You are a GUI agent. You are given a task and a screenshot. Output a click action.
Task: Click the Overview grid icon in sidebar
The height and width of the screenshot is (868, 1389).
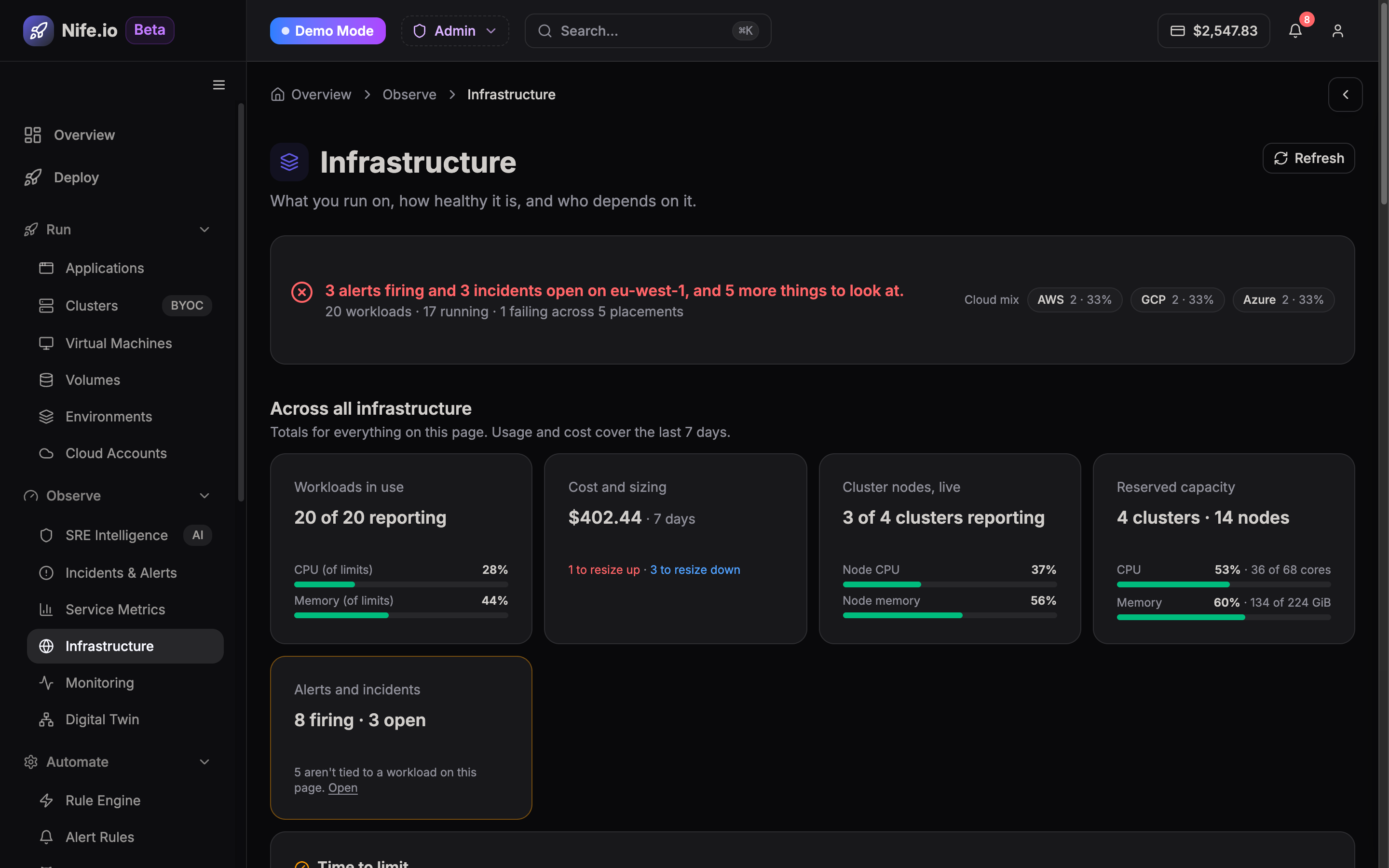pyautogui.click(x=33, y=135)
